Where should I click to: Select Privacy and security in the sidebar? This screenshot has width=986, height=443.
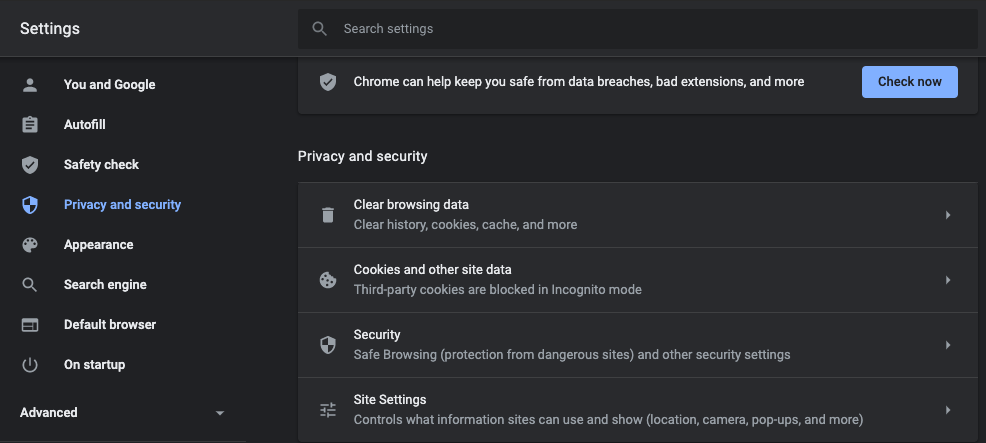[122, 205]
